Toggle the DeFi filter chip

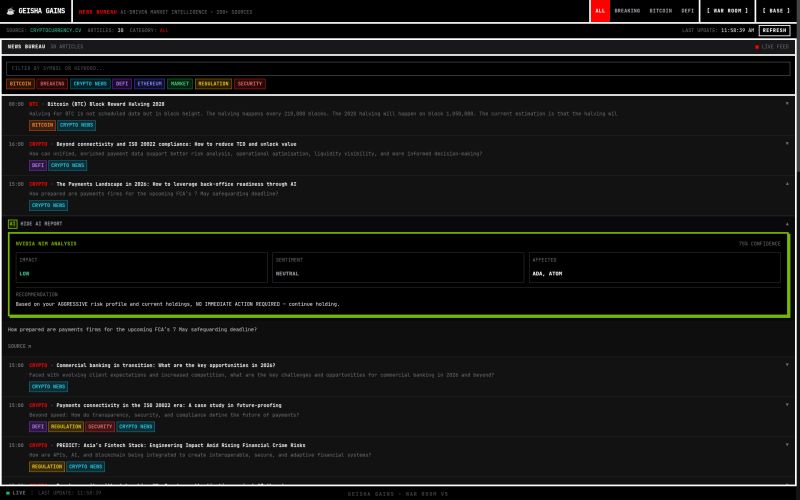122,84
